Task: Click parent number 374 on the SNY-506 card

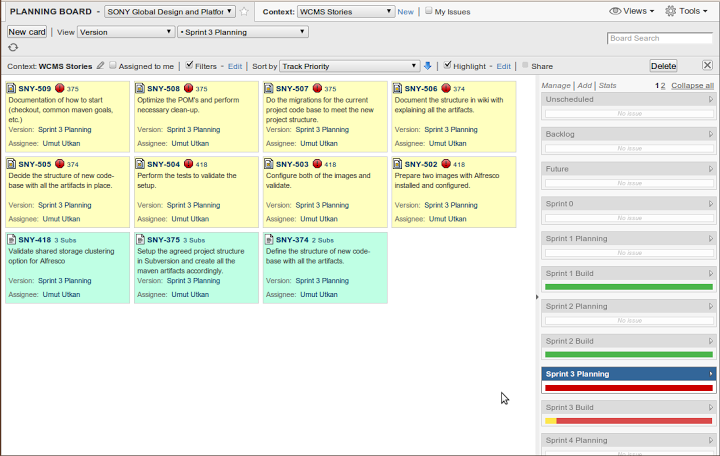Action: [459, 89]
